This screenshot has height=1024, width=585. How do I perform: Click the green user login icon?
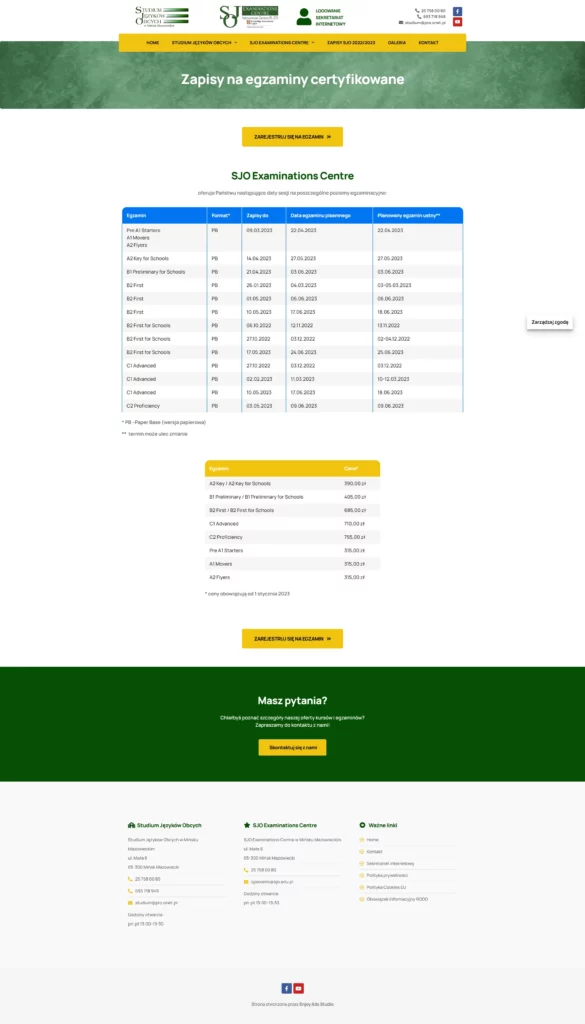coord(304,16)
